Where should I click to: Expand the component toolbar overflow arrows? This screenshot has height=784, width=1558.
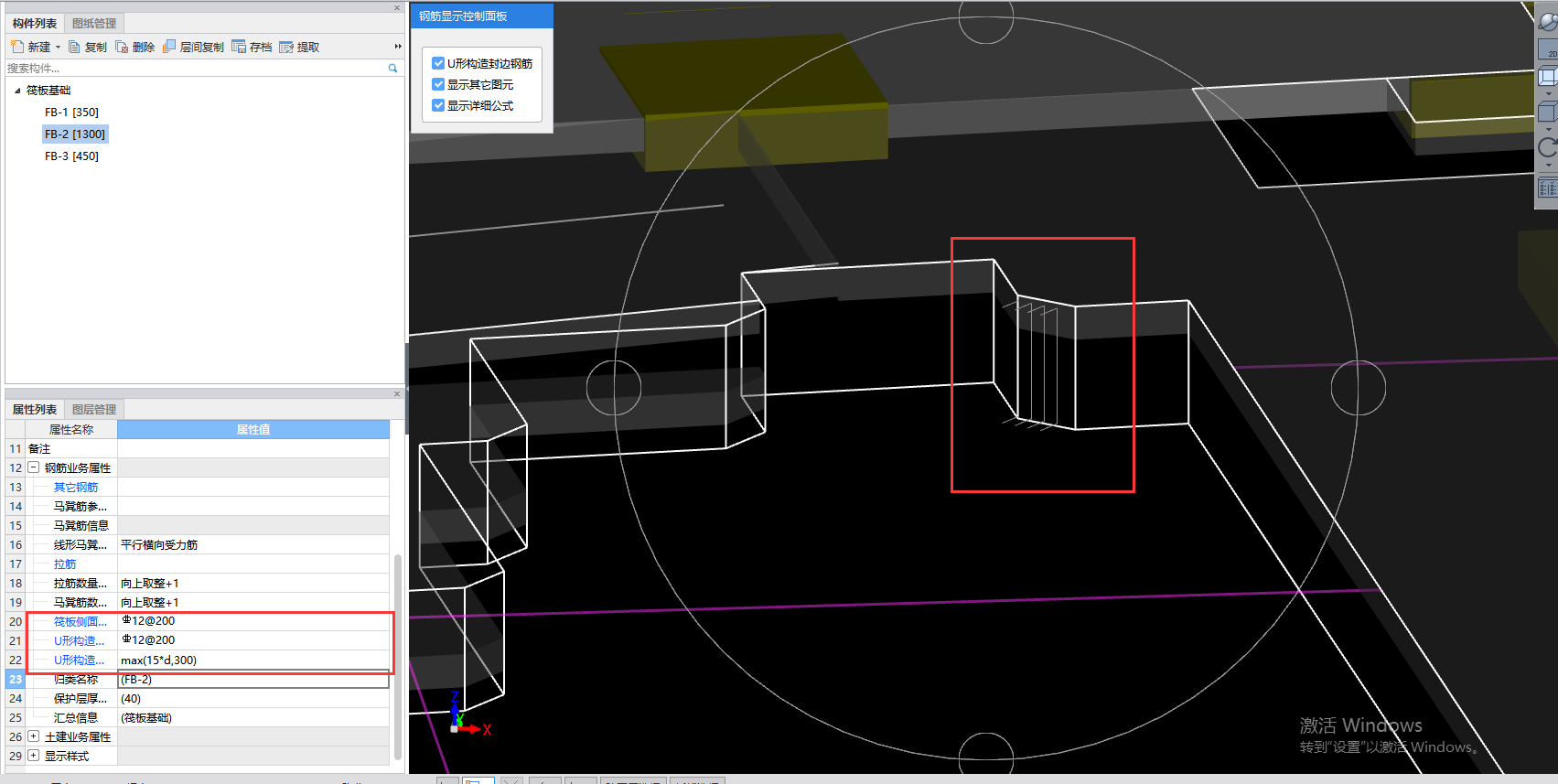(398, 47)
